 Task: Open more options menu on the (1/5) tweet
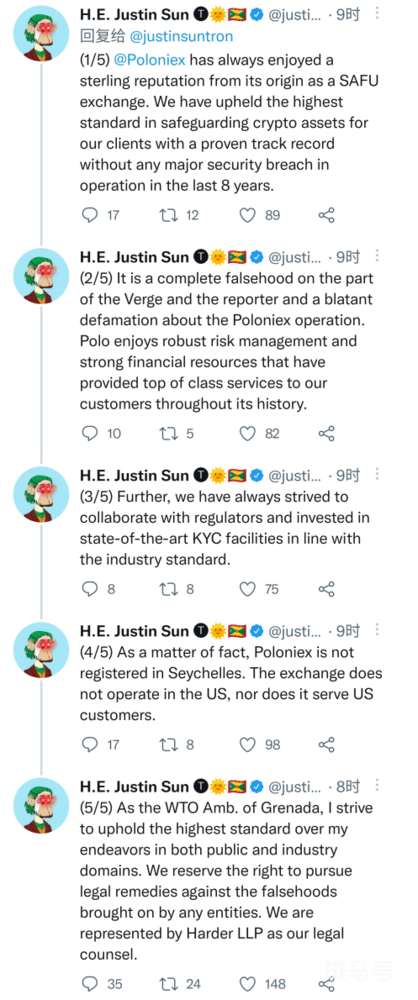point(377,13)
